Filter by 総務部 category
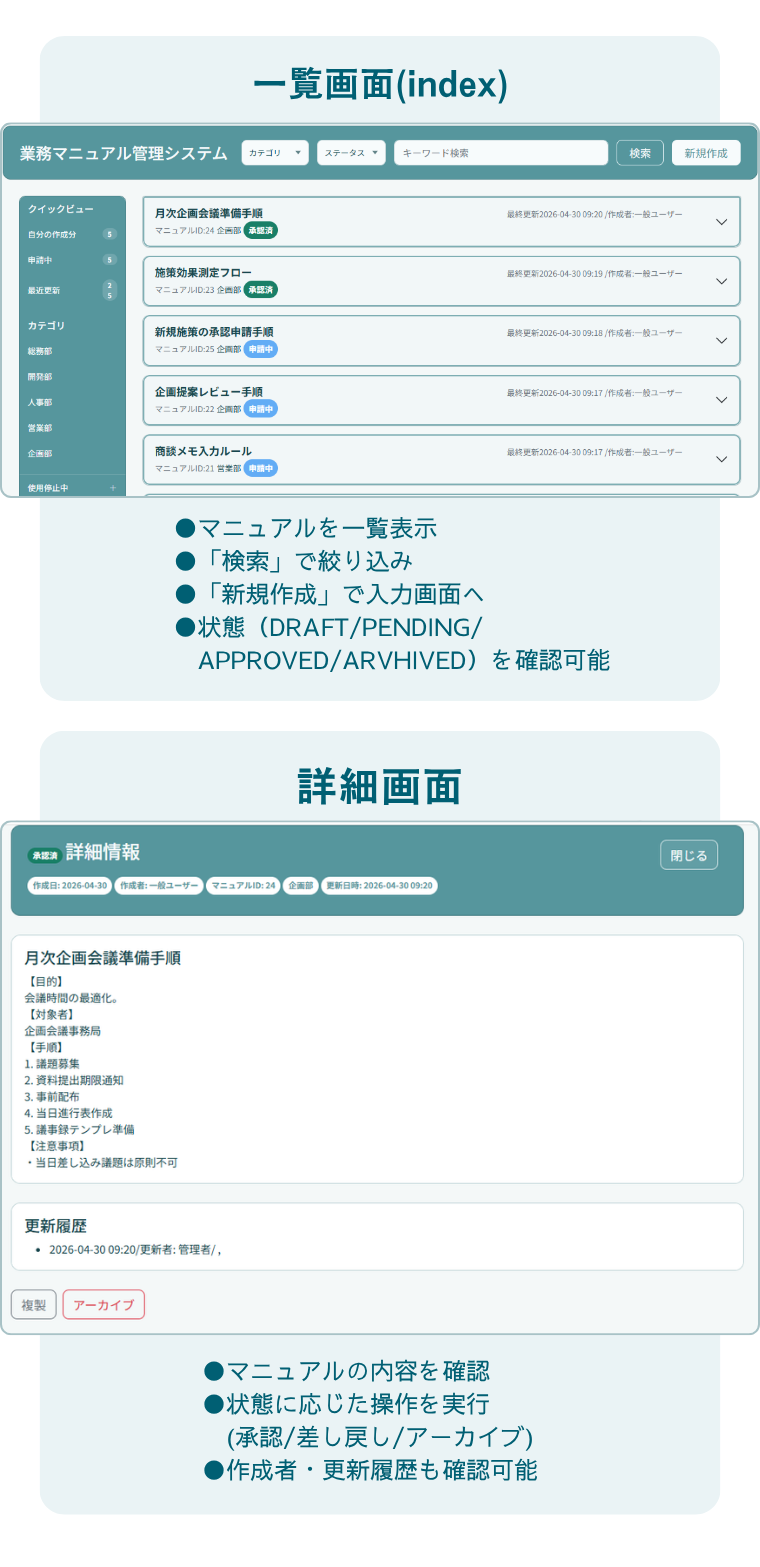This screenshot has width=760, height=1567. point(40,351)
